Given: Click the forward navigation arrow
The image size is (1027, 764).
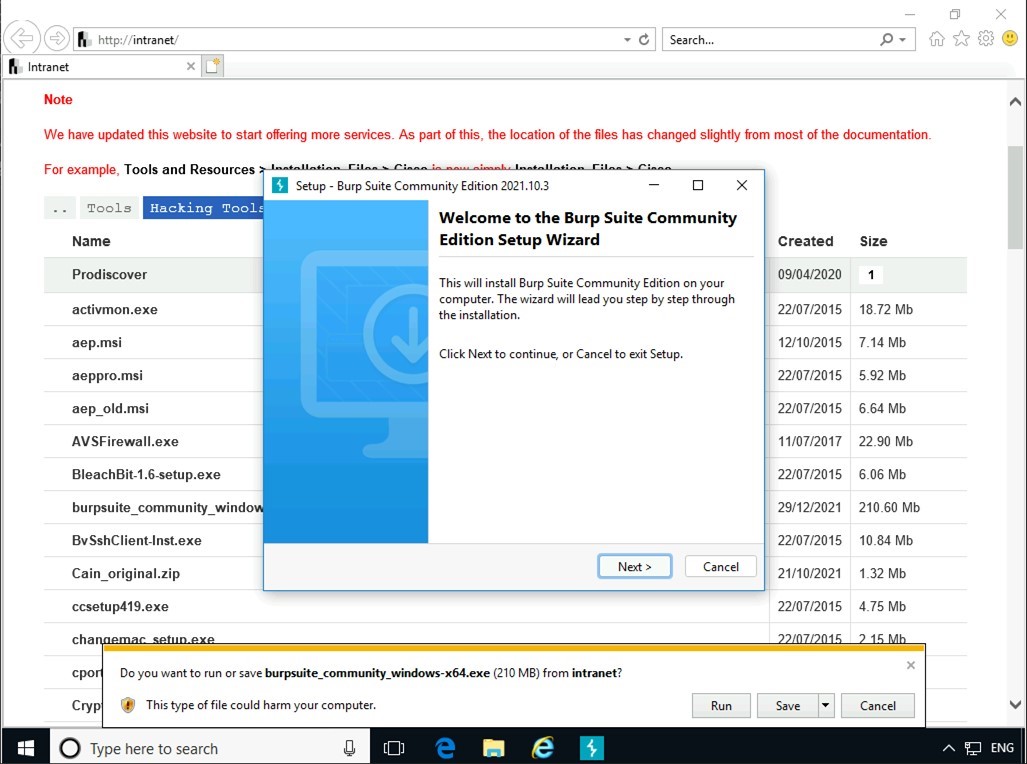Looking at the screenshot, I should pyautogui.click(x=57, y=38).
